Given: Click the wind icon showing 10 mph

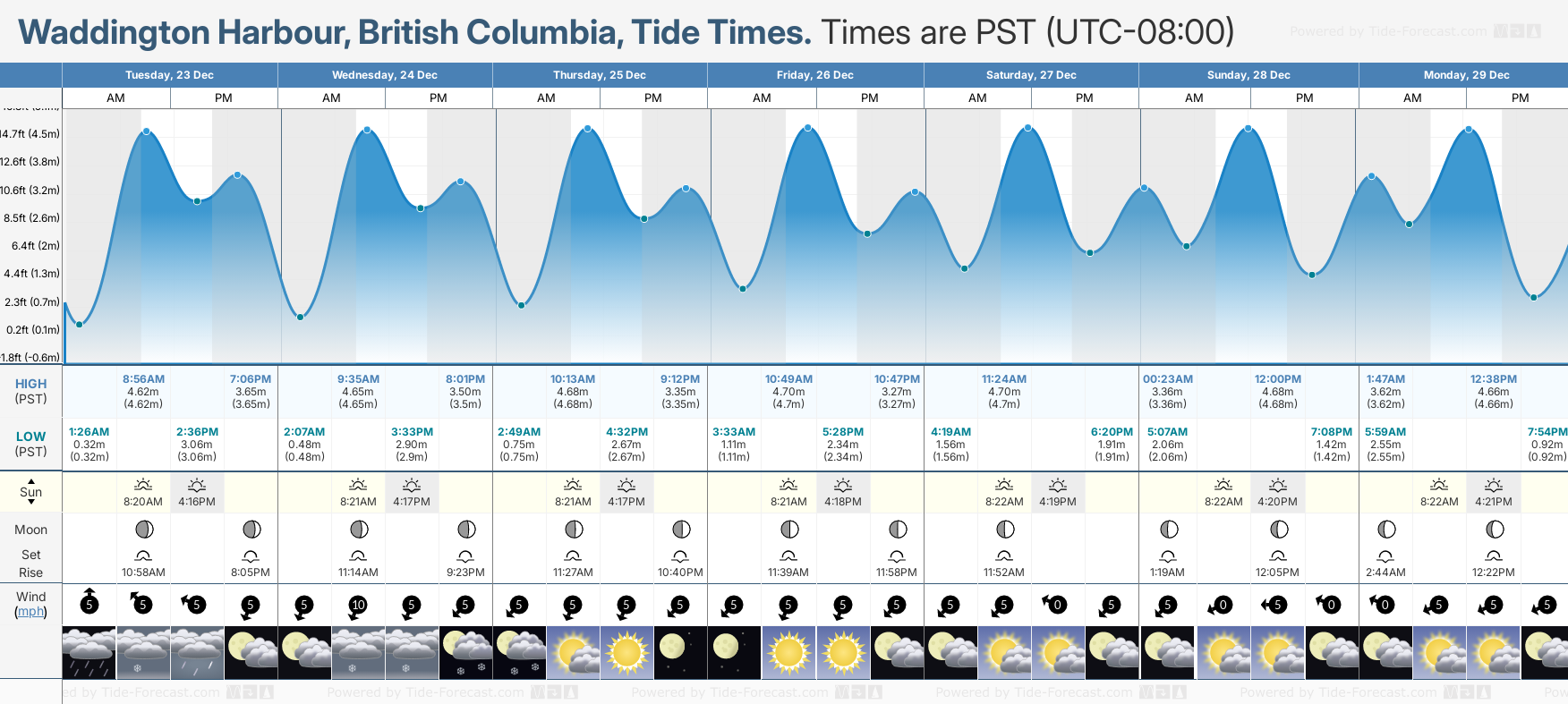Looking at the screenshot, I should (x=358, y=605).
